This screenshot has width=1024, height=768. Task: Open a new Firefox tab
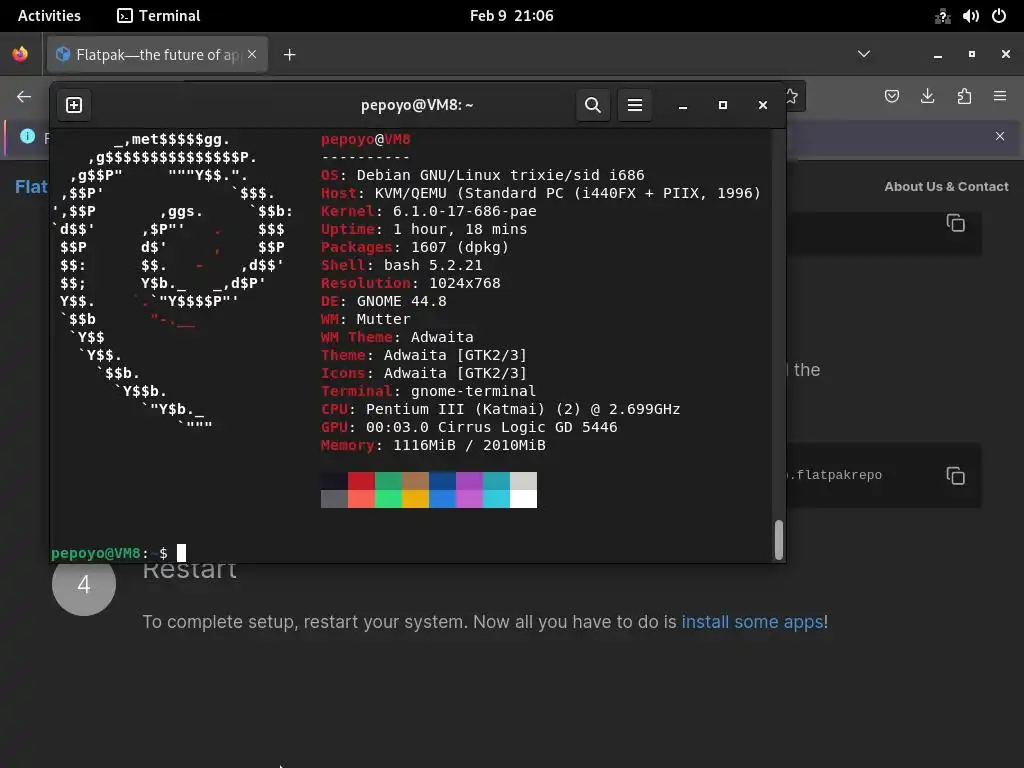click(289, 55)
